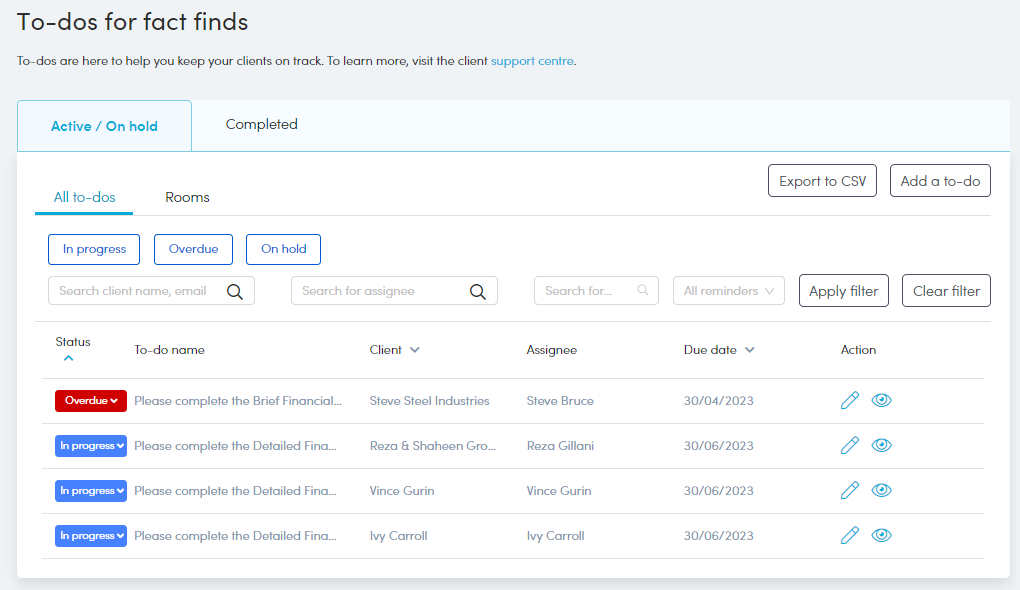Edit Vince Gurin's to-do using the pencil
1020x590 pixels.
[x=850, y=490]
